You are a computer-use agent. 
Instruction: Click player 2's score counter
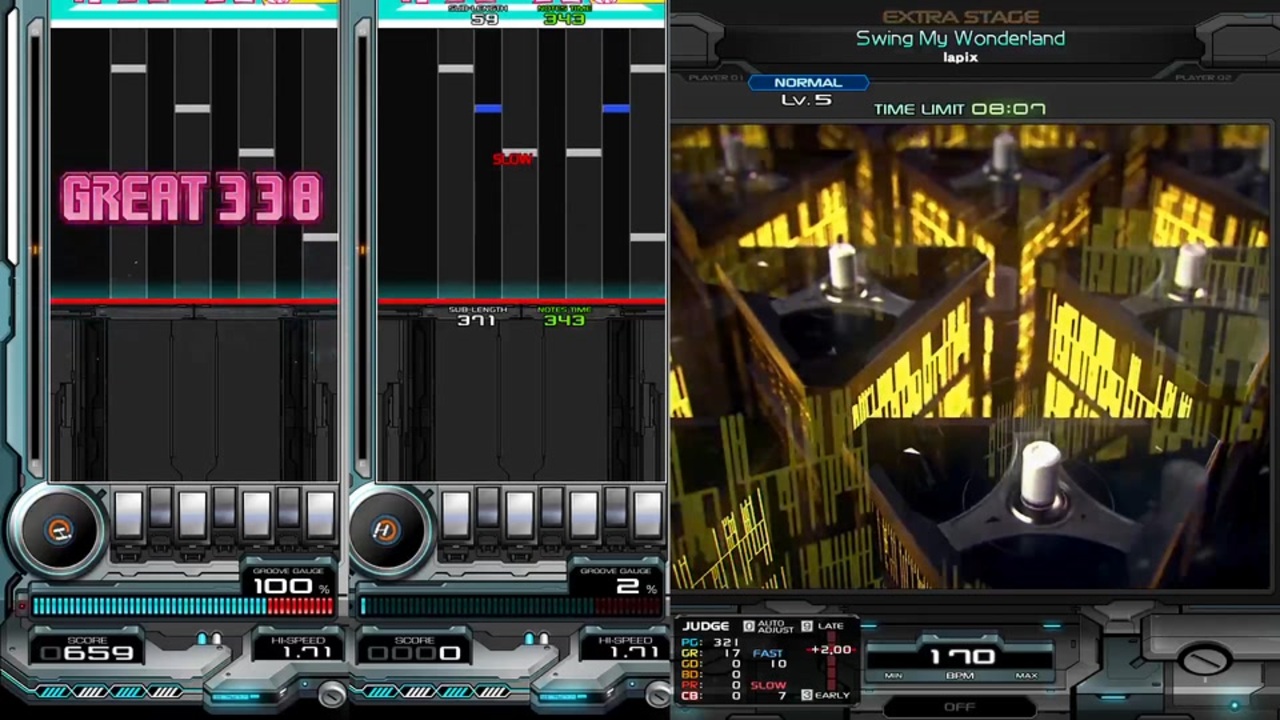click(x=415, y=653)
